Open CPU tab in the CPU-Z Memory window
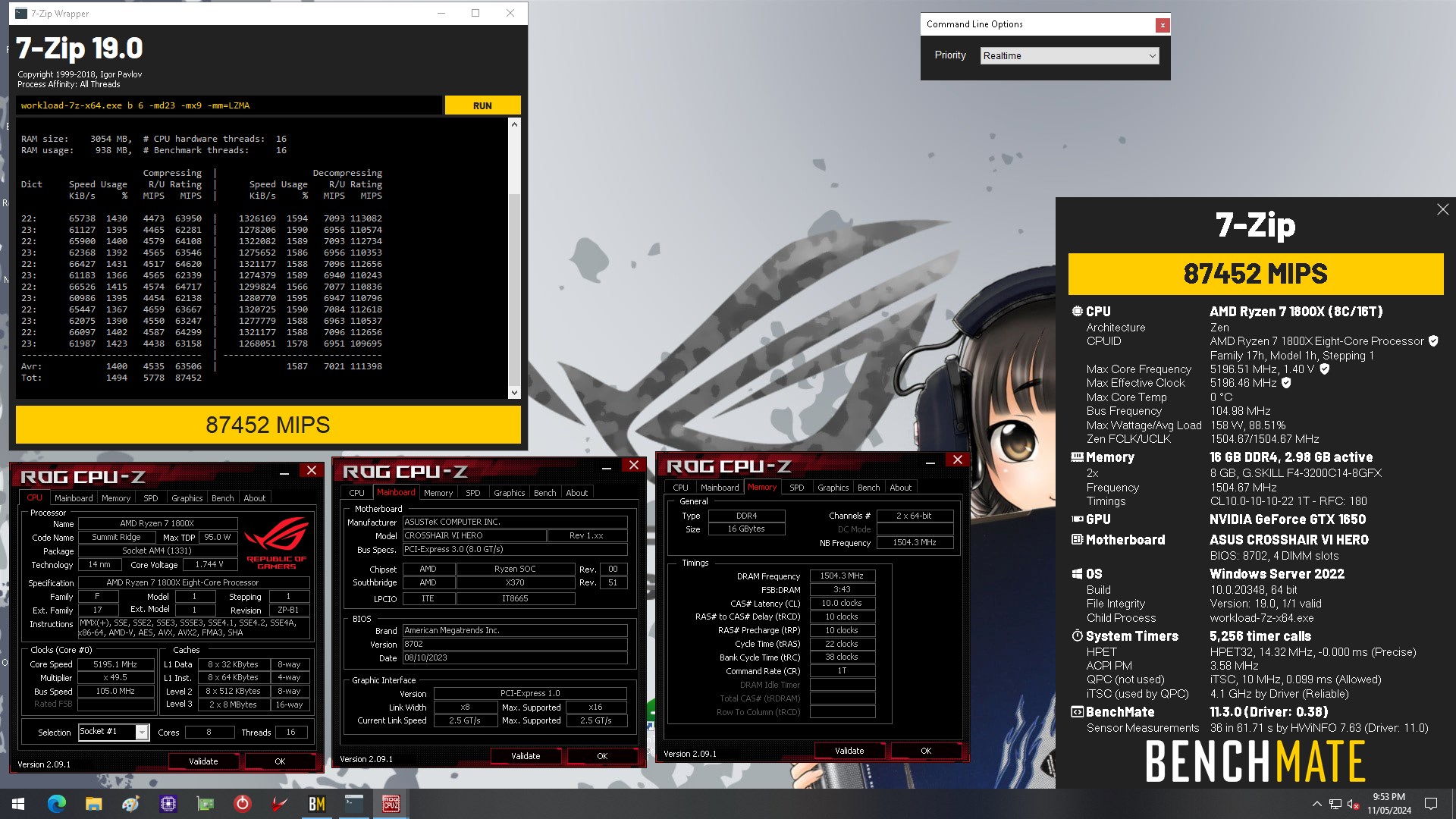 (x=680, y=488)
